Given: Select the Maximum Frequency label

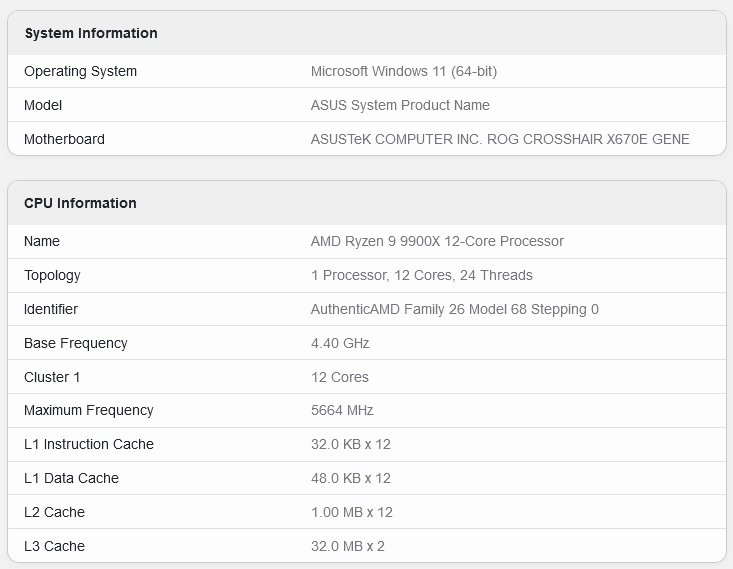Looking at the screenshot, I should 89,411.
